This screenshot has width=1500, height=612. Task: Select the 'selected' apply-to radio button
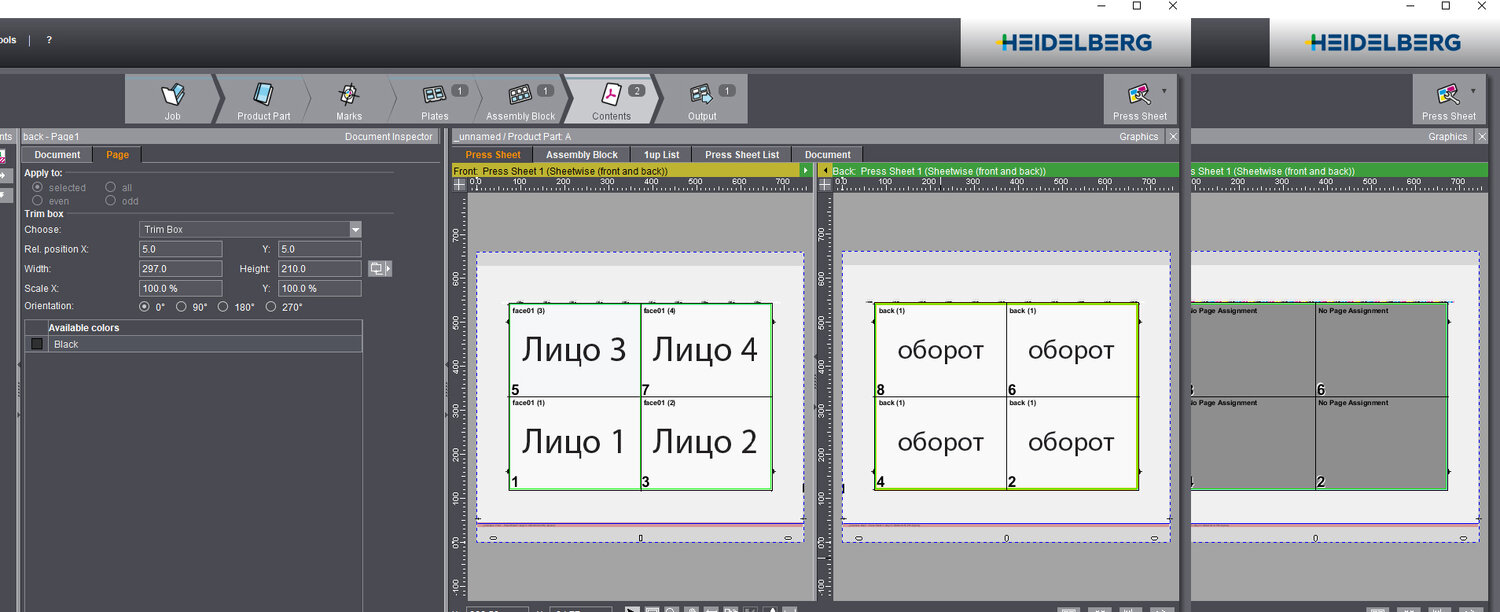coord(38,187)
